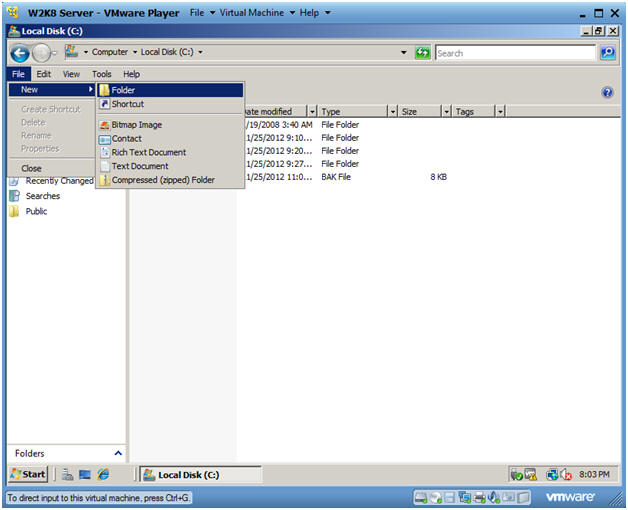
Task: Open Server Manager quick launch icon
Action: (x=68, y=475)
